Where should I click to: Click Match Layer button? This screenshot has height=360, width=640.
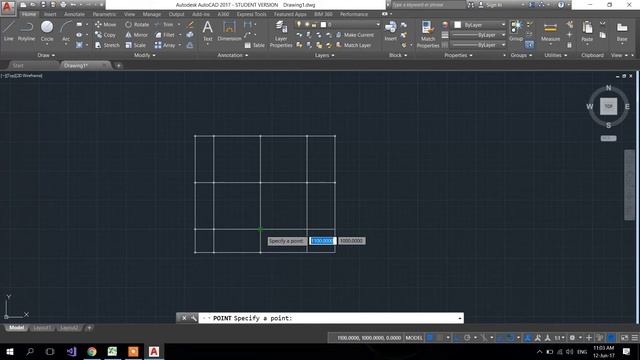click(353, 45)
